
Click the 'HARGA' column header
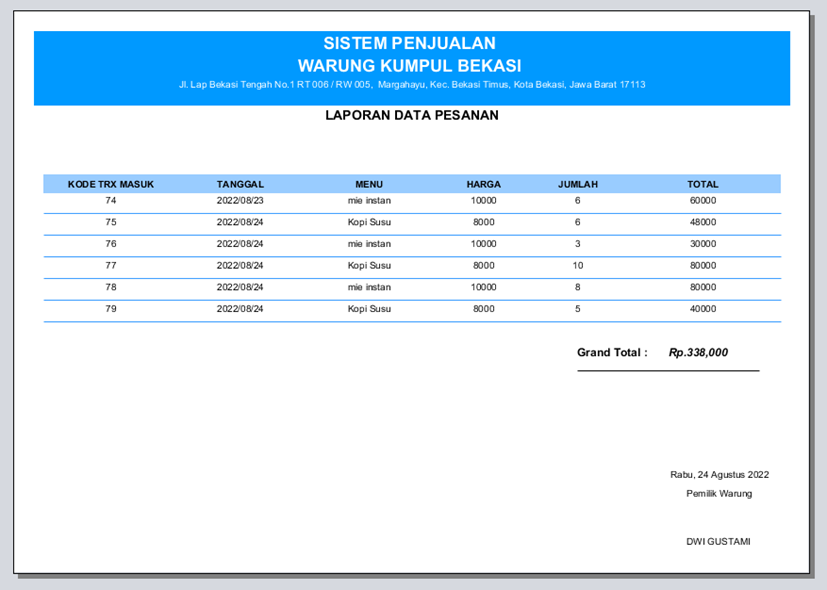pyautogui.click(x=484, y=184)
